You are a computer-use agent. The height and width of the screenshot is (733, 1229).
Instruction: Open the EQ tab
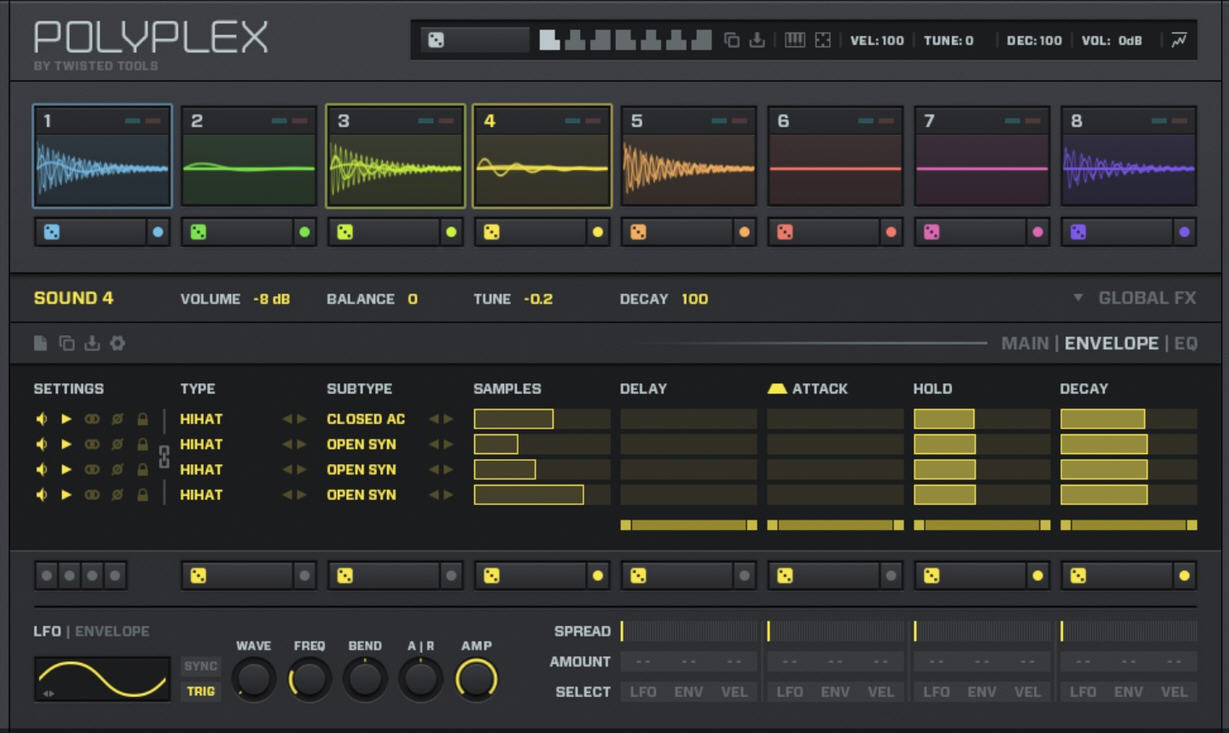1187,342
